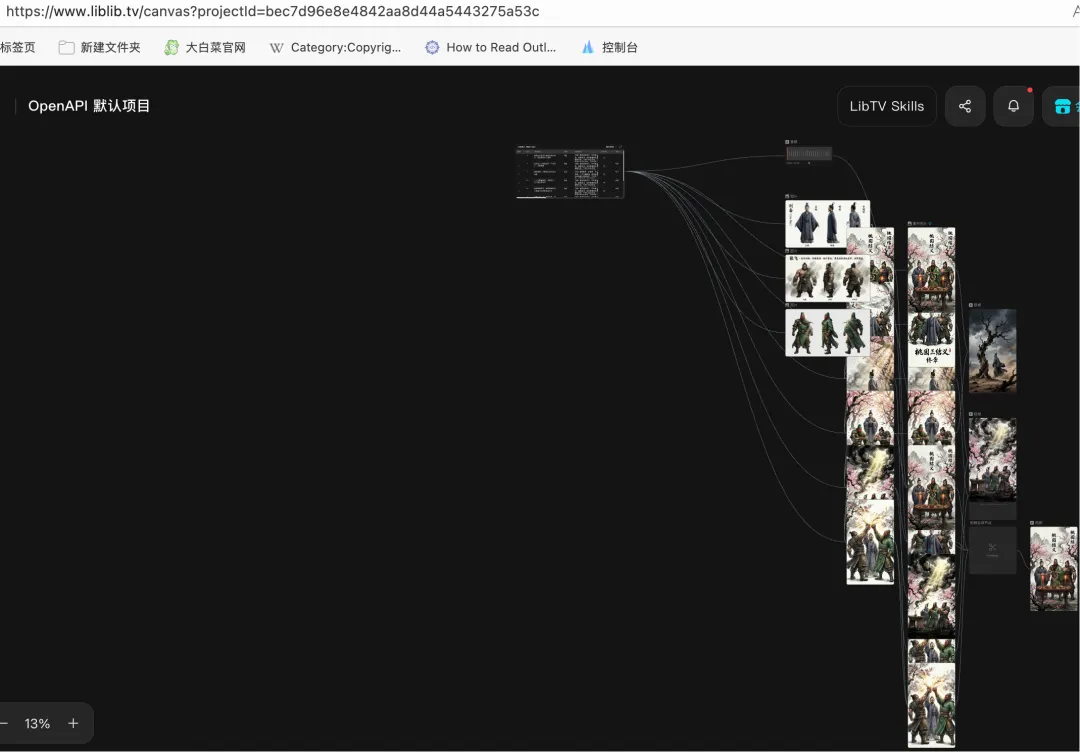Open notifications bell icon
The height and width of the screenshot is (752, 1080).
tap(1013, 106)
